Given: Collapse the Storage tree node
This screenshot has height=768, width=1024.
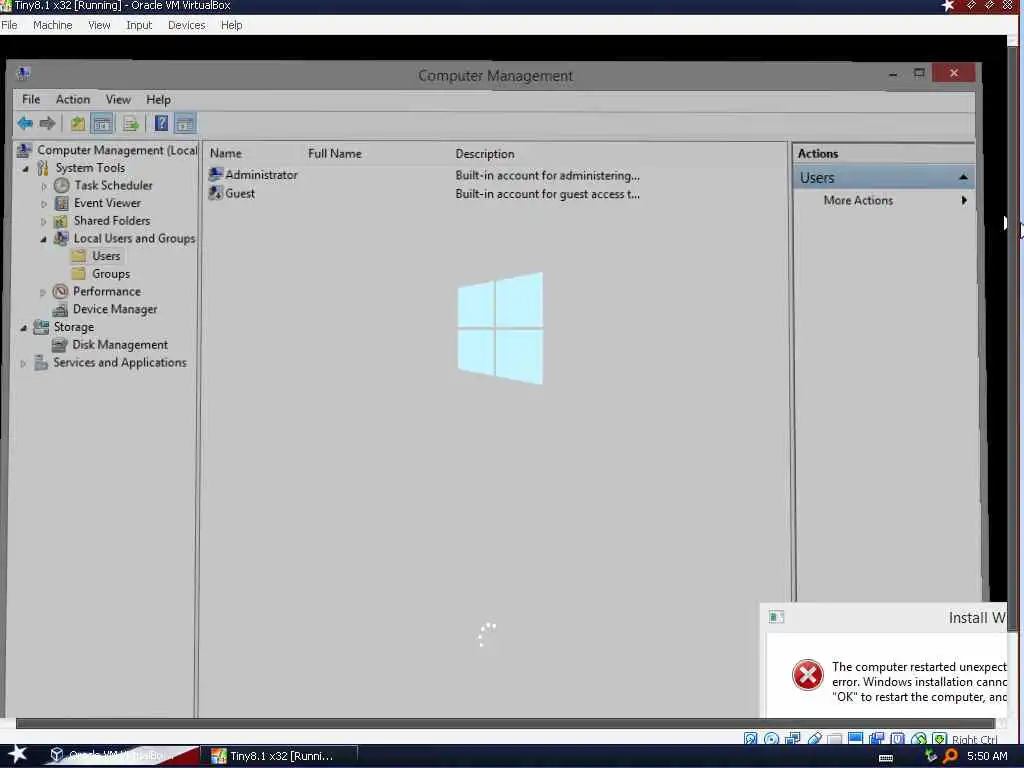Looking at the screenshot, I should point(24,327).
